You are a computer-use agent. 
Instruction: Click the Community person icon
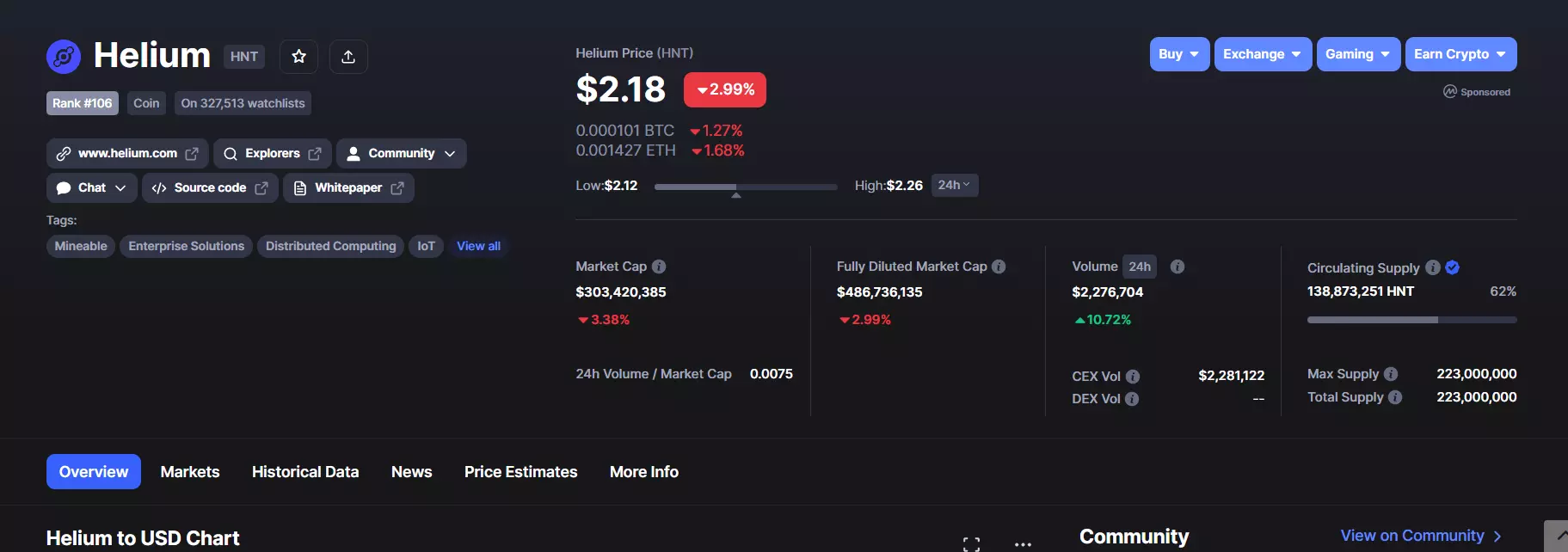tap(354, 154)
